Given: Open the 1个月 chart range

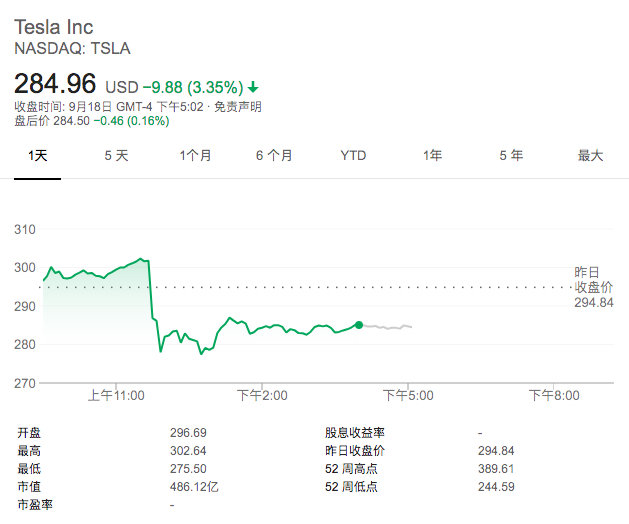Looking at the screenshot, I should 195,156.
